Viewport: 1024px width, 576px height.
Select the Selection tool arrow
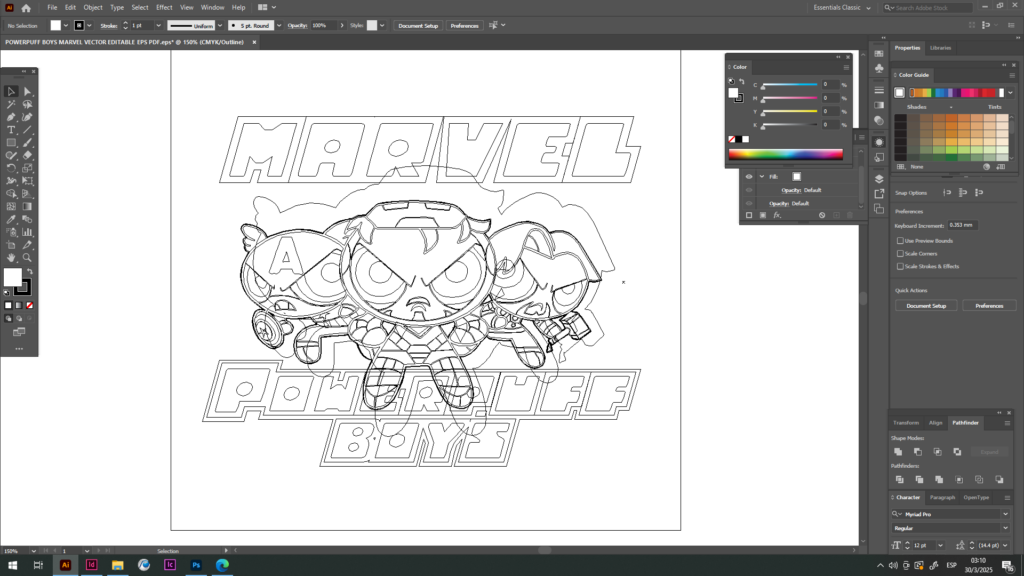tap(11, 91)
